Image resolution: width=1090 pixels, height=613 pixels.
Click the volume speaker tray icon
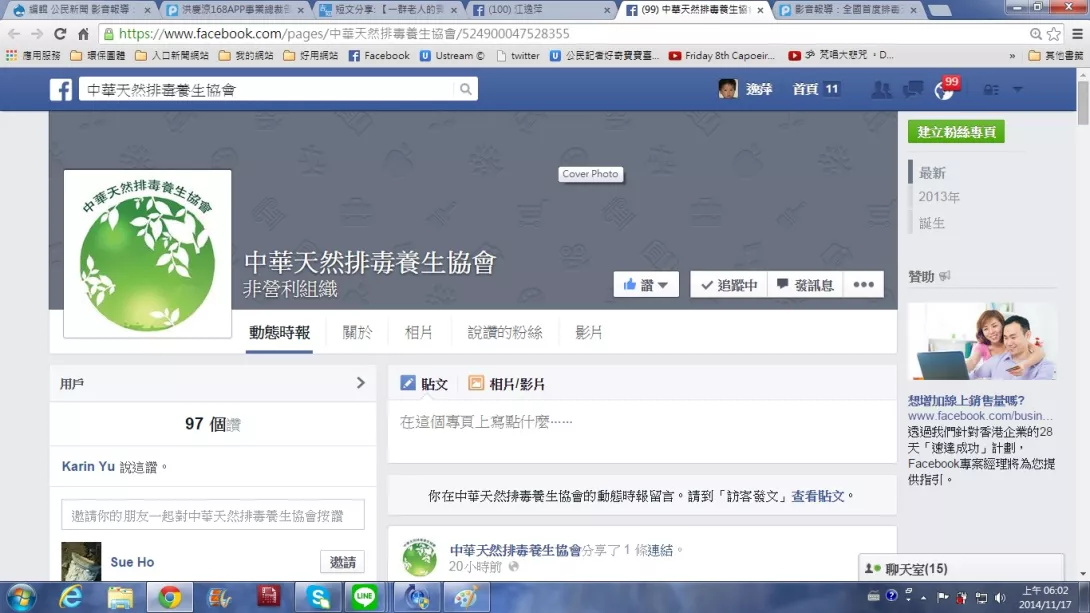point(1000,597)
